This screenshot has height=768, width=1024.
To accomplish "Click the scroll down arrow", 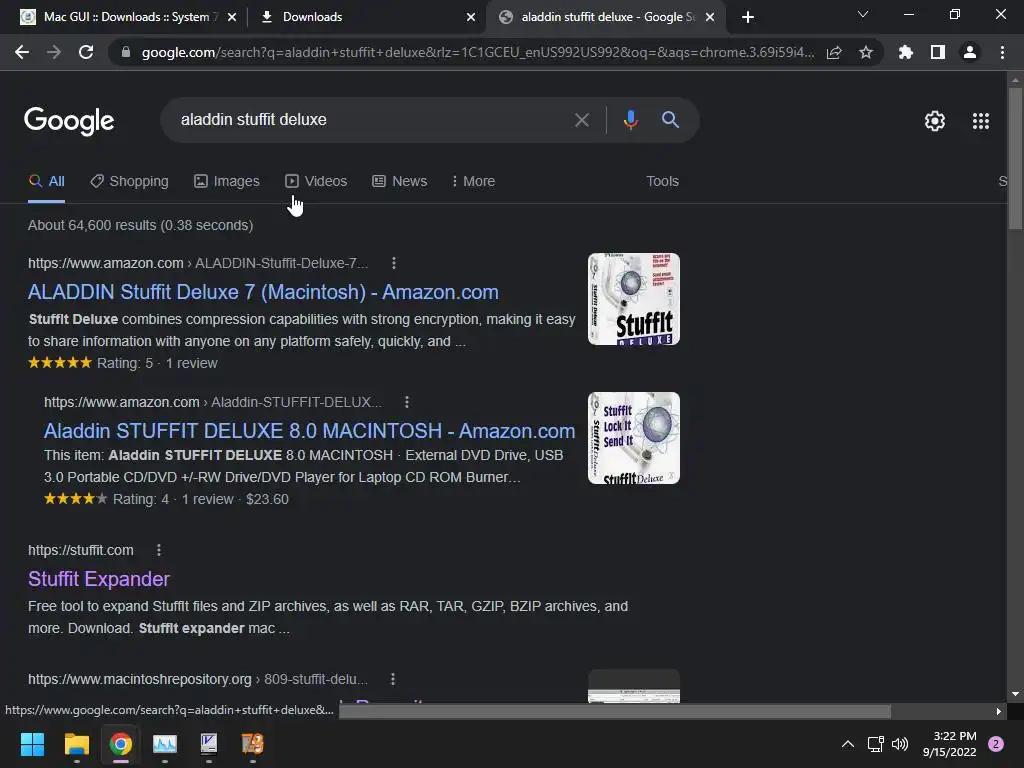I will click(1015, 694).
